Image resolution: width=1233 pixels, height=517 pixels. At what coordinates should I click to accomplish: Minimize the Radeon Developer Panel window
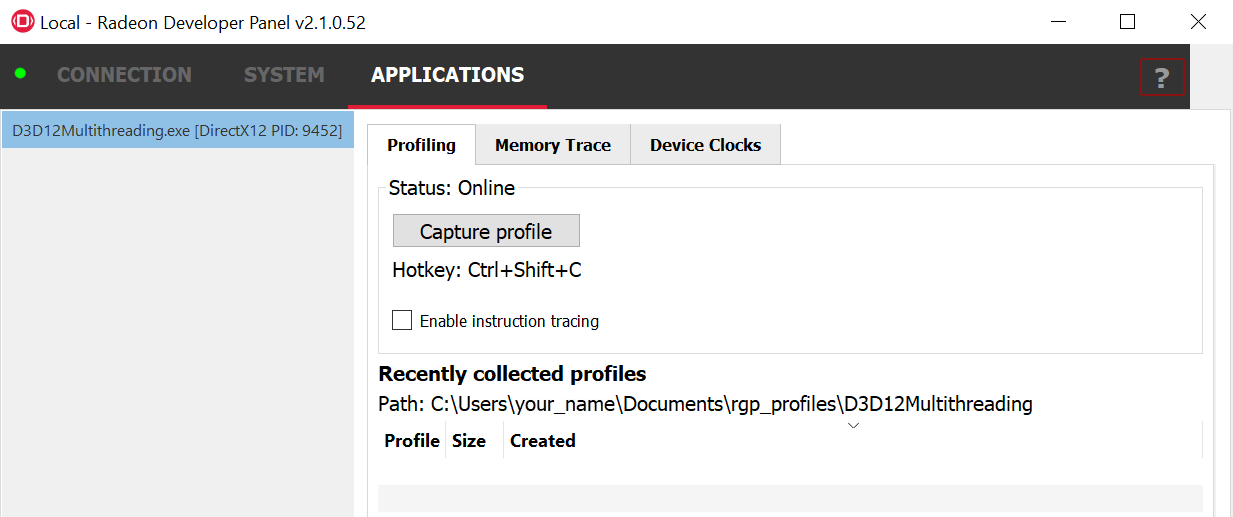[x=1056, y=22]
